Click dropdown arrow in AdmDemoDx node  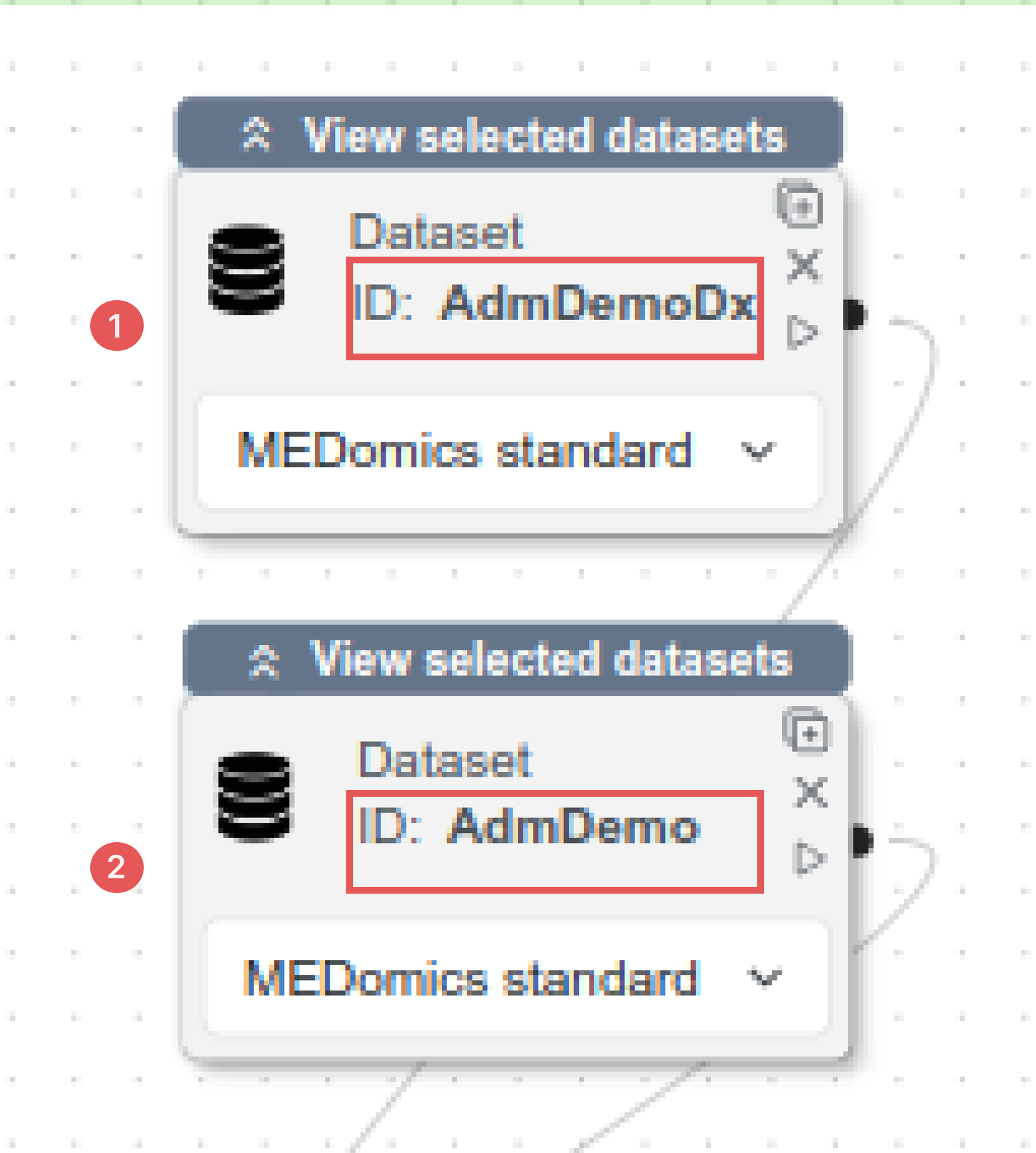tap(758, 452)
